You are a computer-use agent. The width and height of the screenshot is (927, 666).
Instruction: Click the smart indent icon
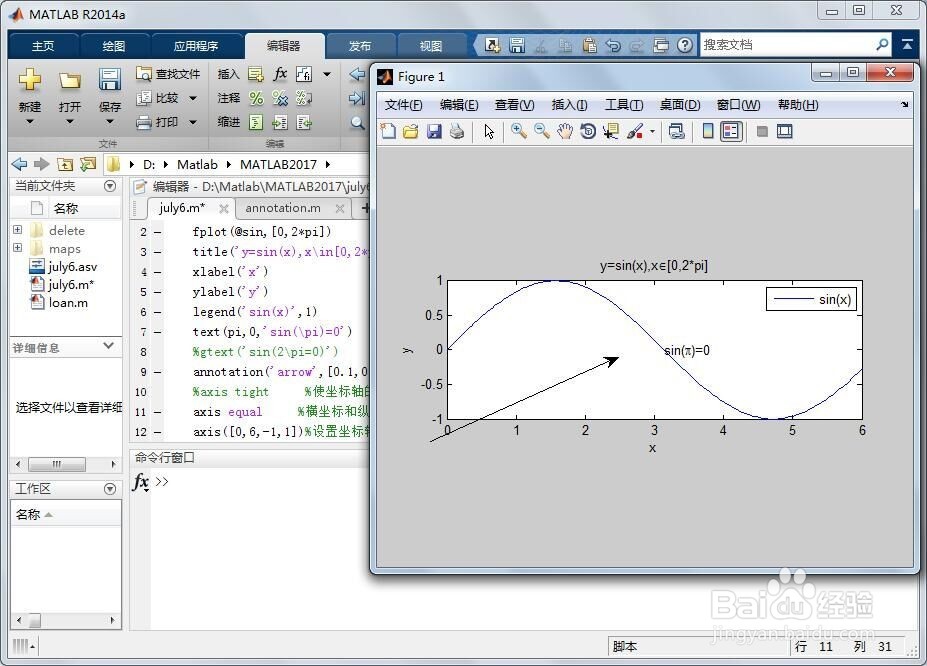(x=256, y=122)
